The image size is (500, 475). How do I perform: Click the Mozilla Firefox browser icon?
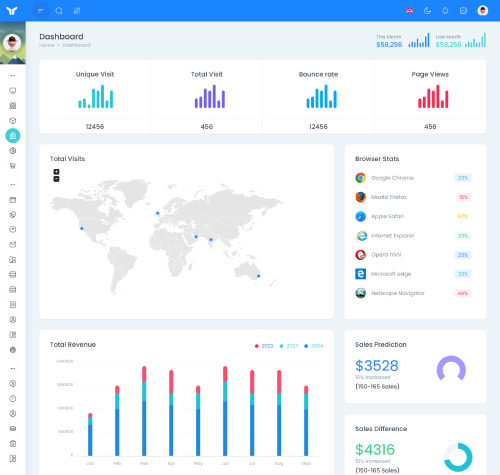[360, 197]
